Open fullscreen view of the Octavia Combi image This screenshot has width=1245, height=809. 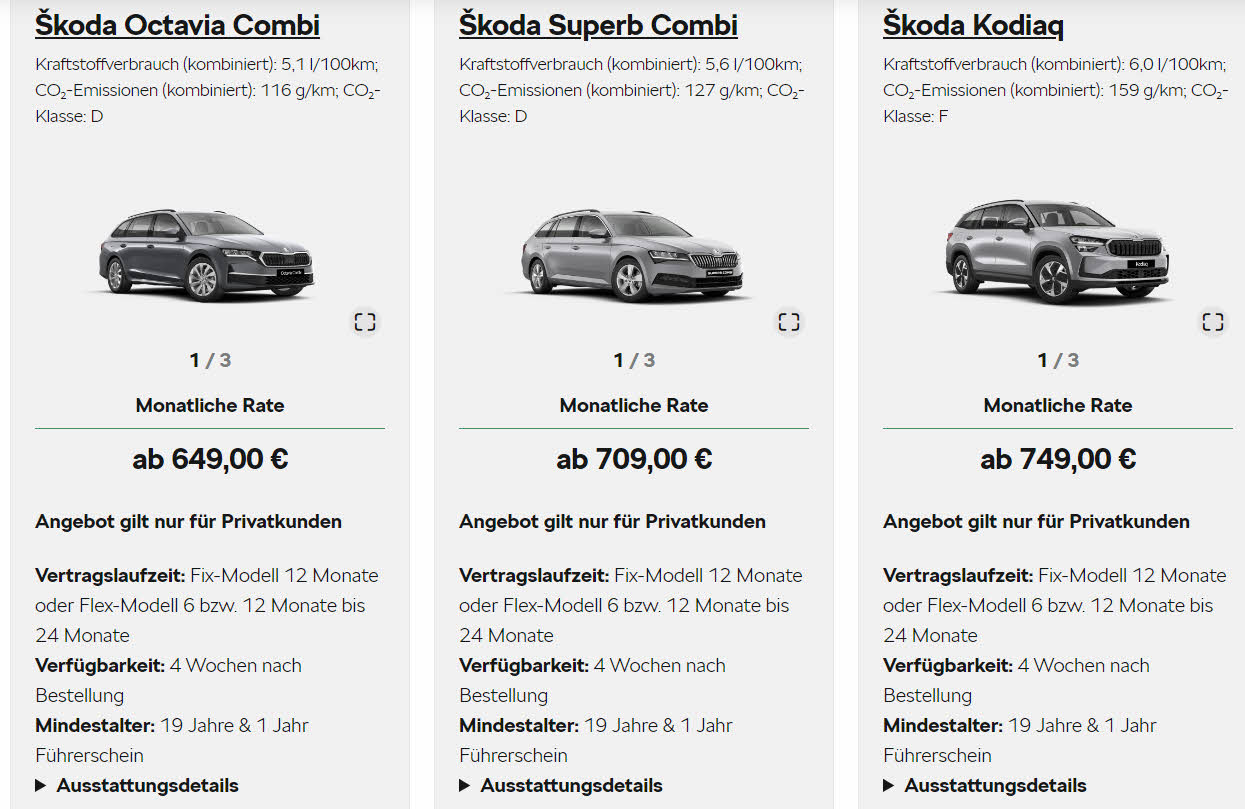(365, 322)
